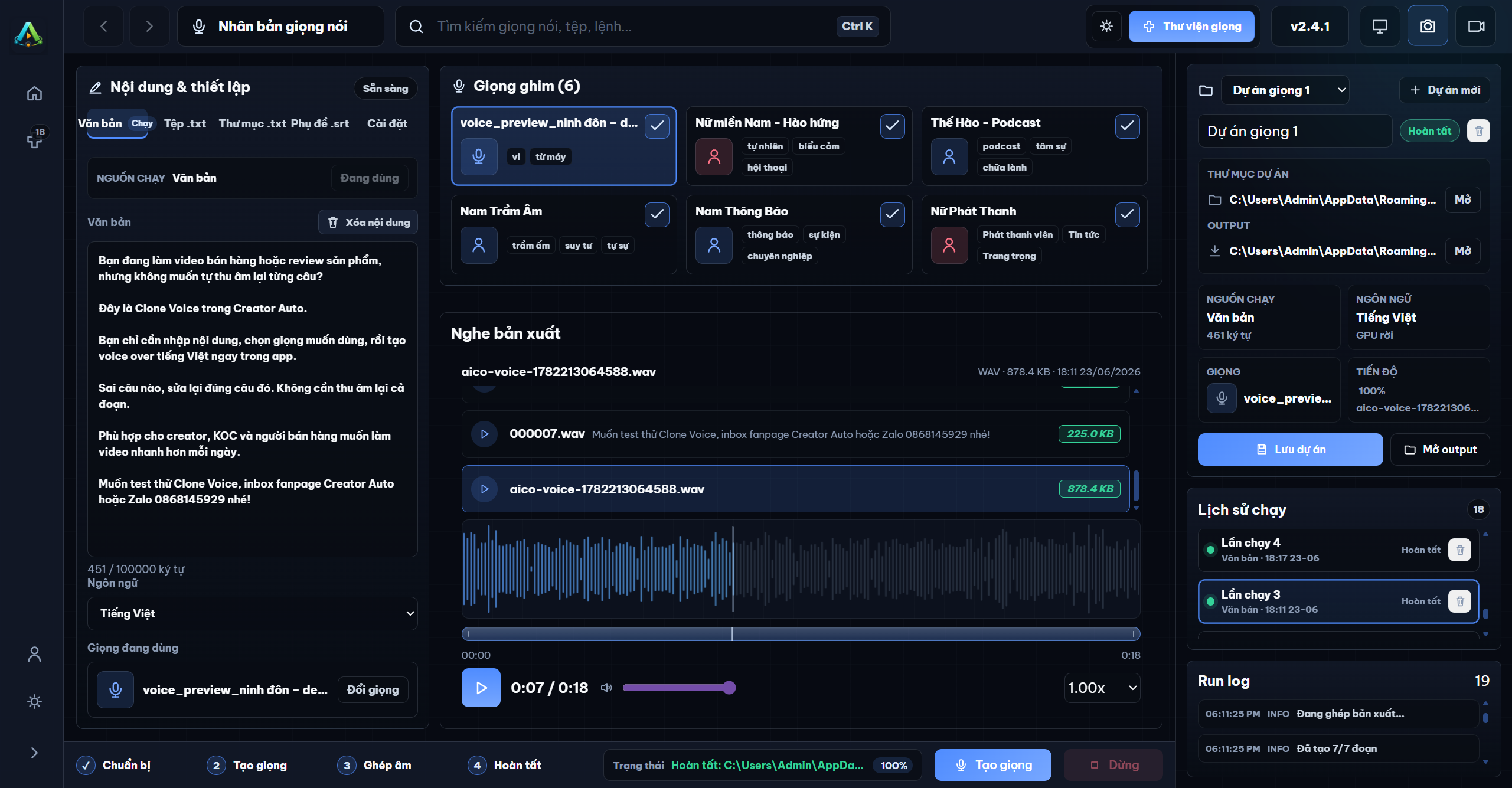This screenshot has width=1512, height=788.
Task: Toggle checkbox on Nữ miền Nam - Hào hứng
Action: (892, 126)
